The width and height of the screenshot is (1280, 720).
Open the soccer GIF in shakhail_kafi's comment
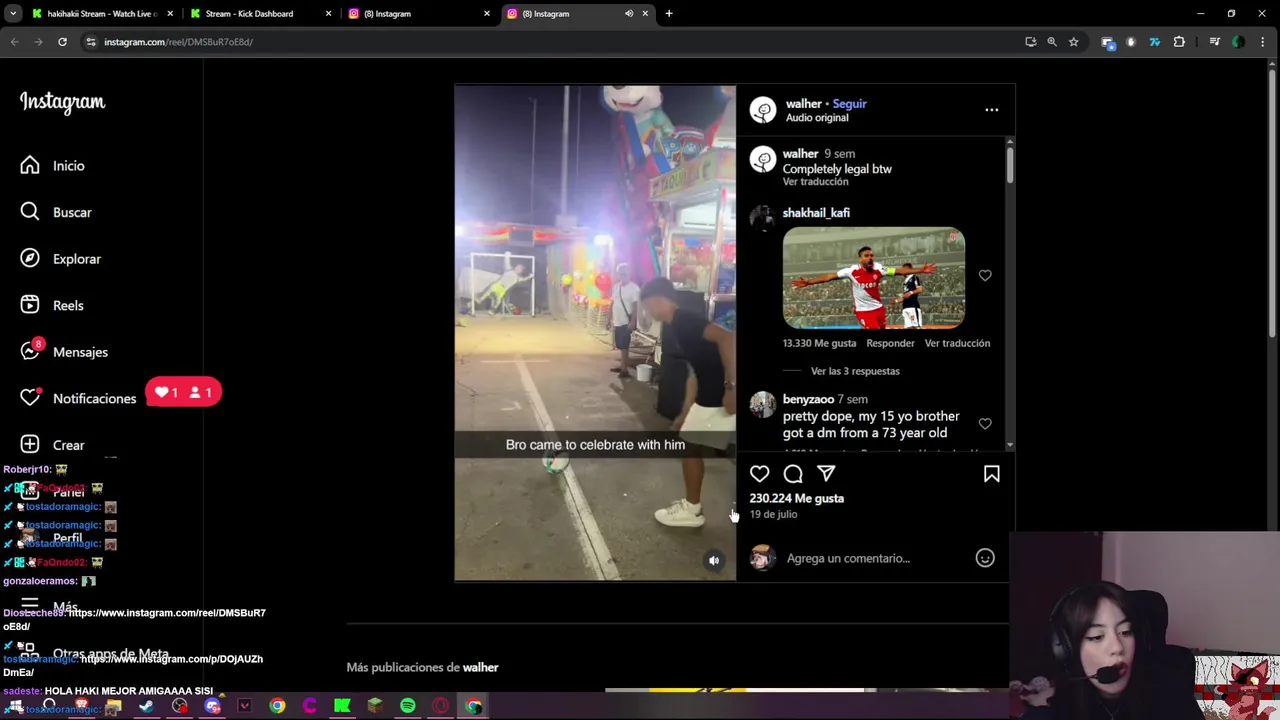[x=874, y=279]
